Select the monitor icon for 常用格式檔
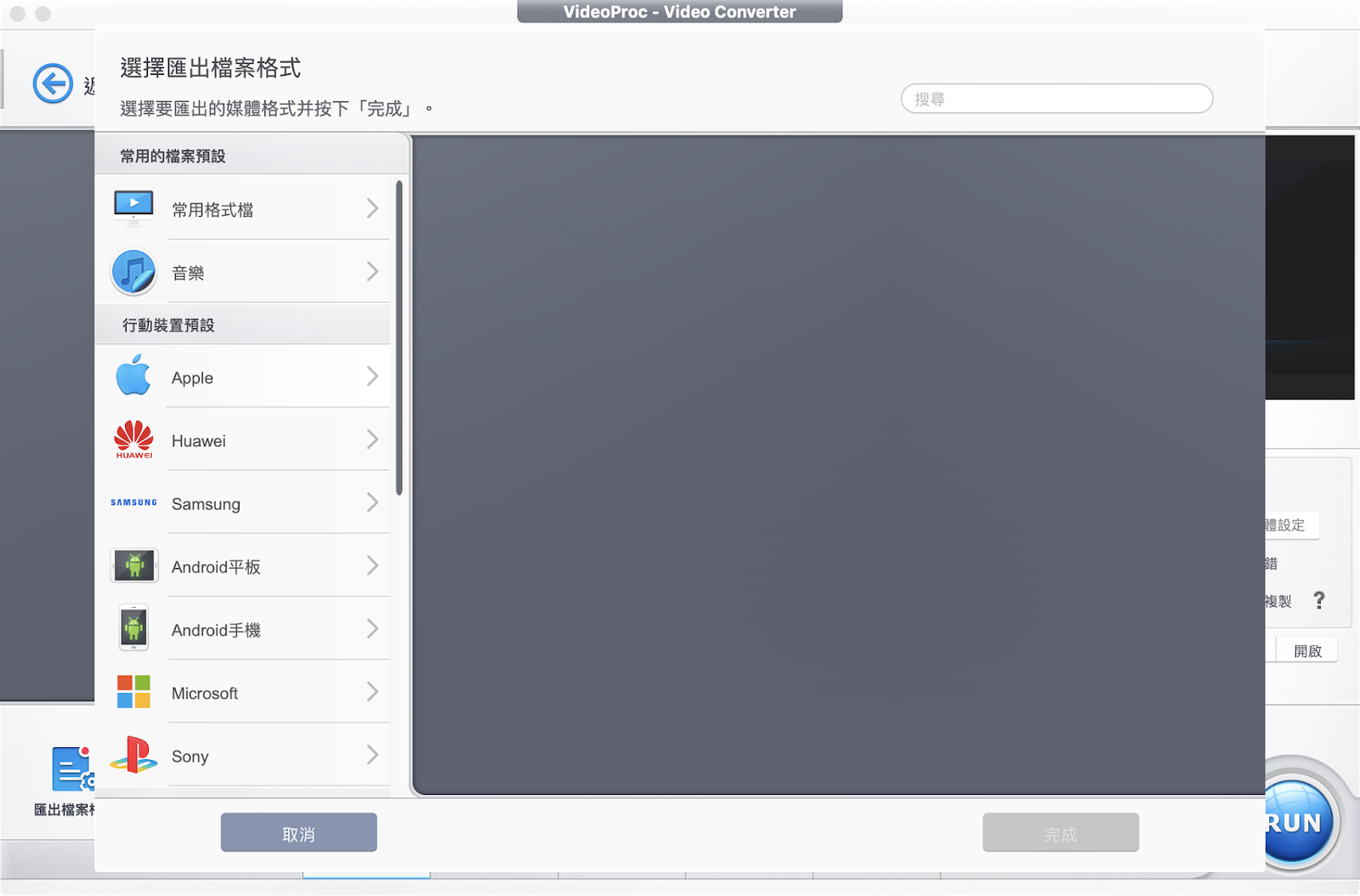1360x896 pixels. click(133, 207)
